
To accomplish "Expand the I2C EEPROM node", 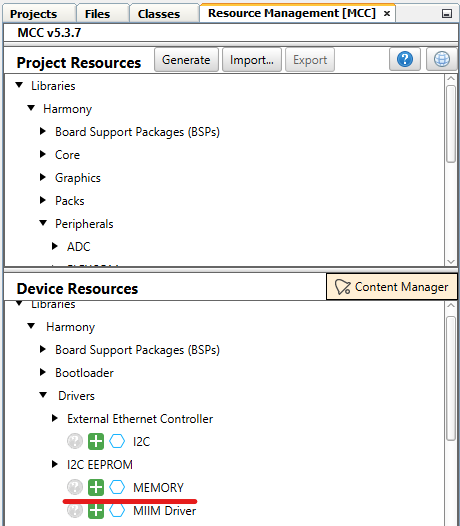I will (x=55, y=464).
